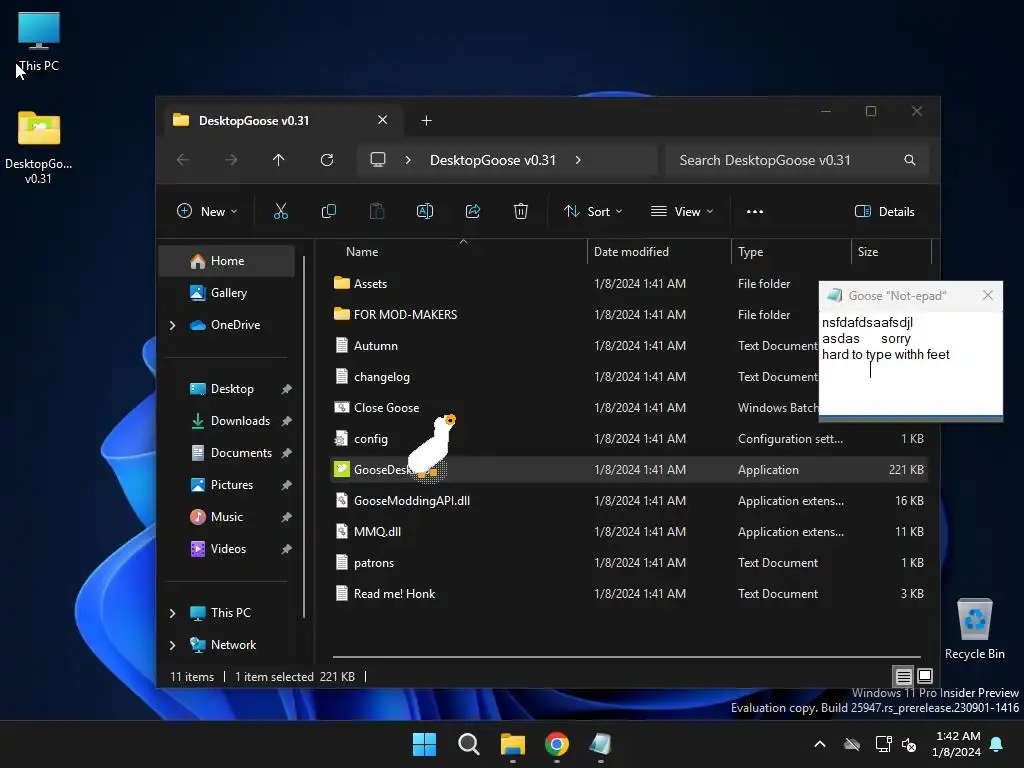
Task: Select DesktopGoose v0.31 desktop folder icon
Action: pos(39,148)
